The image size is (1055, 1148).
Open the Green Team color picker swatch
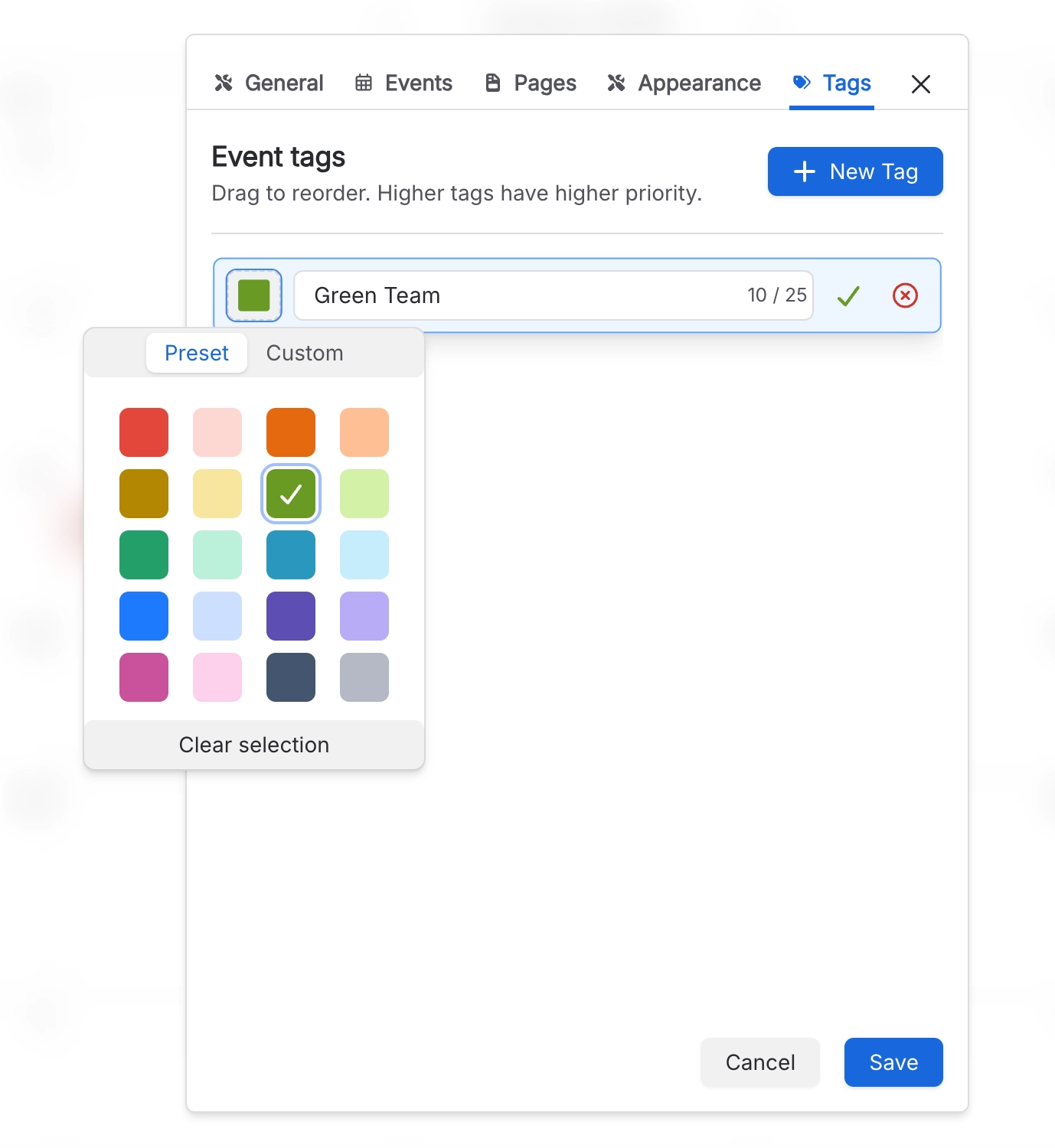click(x=254, y=295)
